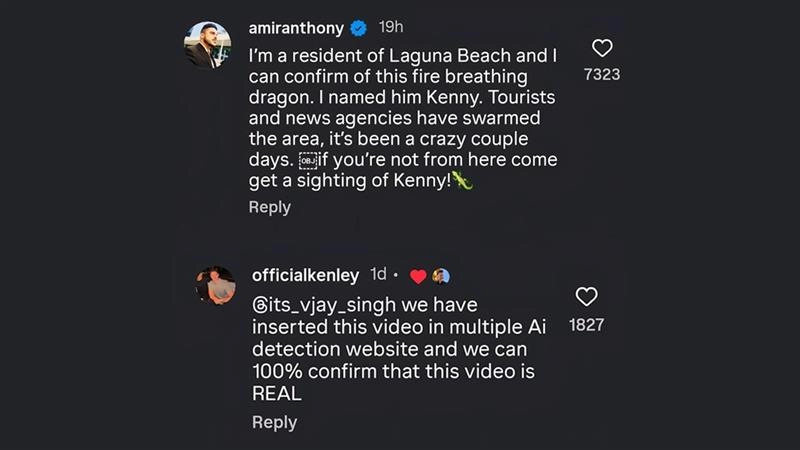View the 7323 likes count
Viewport: 800px width, 450px height.
602,75
